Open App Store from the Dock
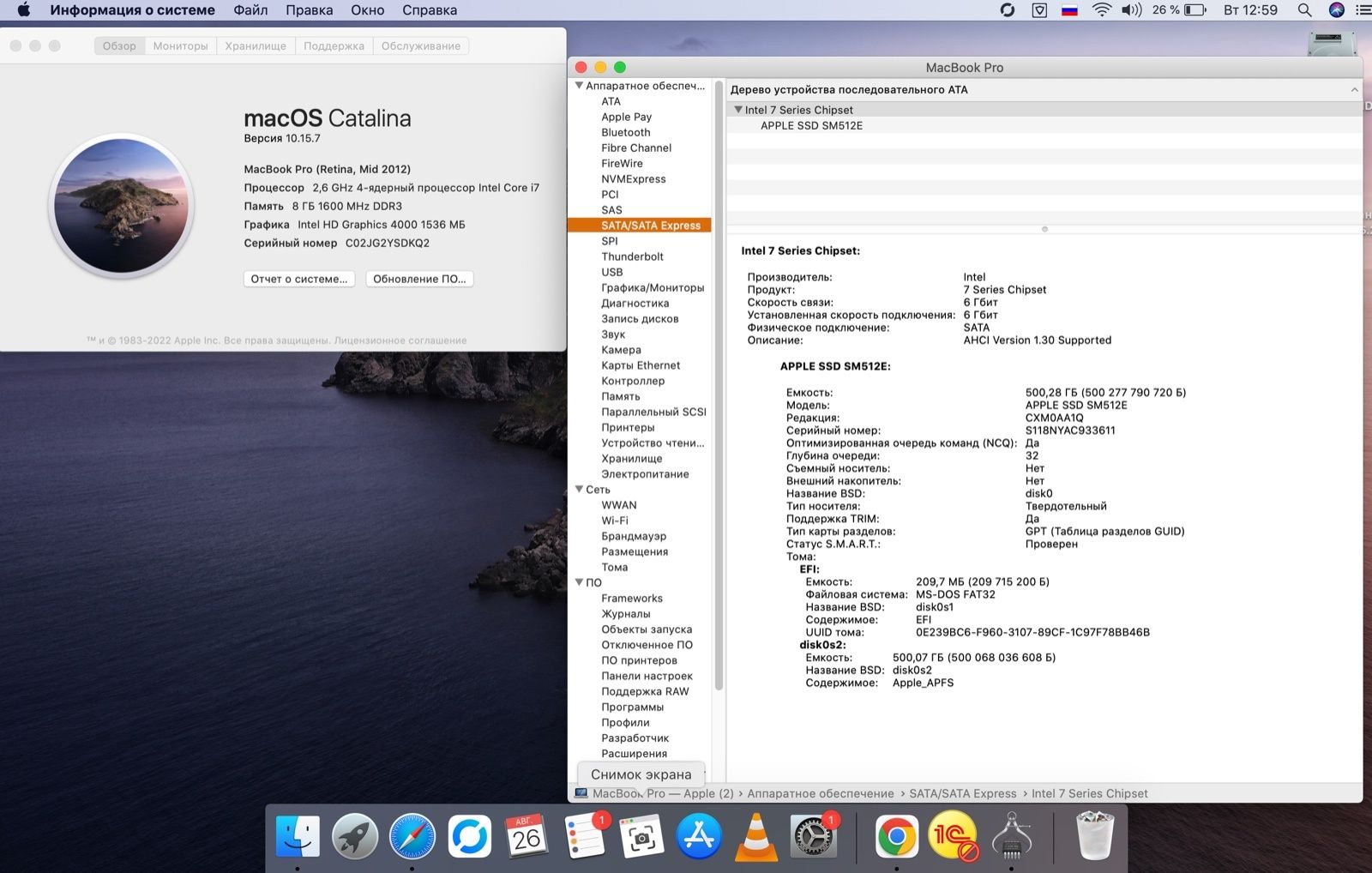The width and height of the screenshot is (1372, 873). pos(699,836)
